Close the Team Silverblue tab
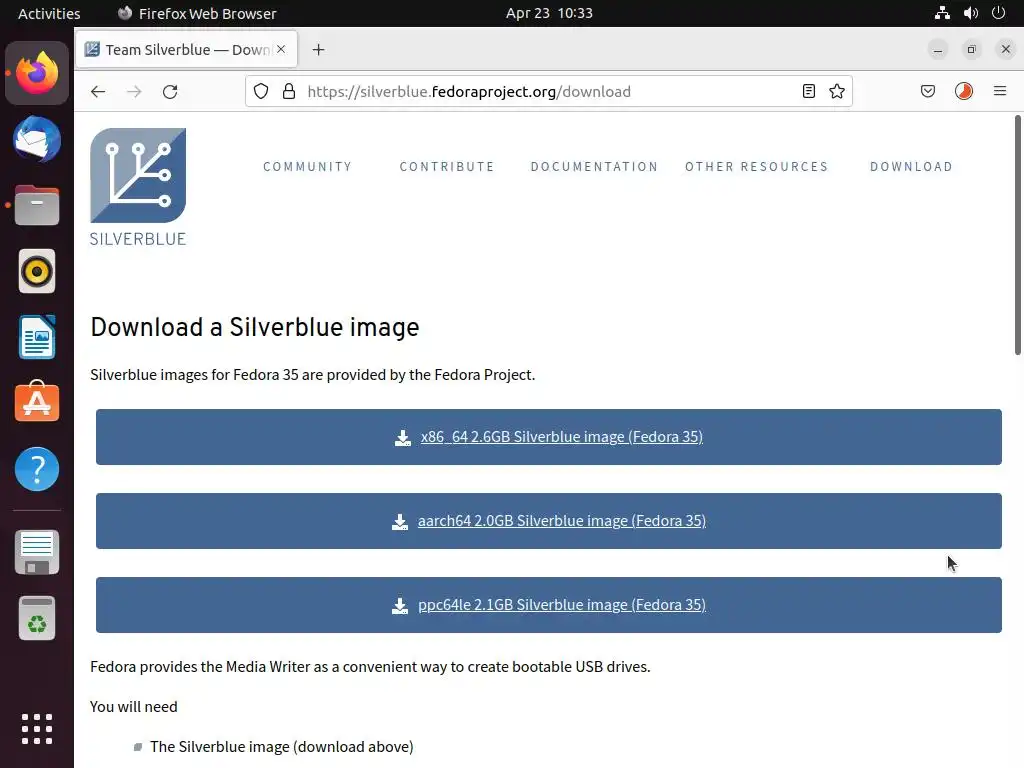The height and width of the screenshot is (768, 1024). pos(281,49)
